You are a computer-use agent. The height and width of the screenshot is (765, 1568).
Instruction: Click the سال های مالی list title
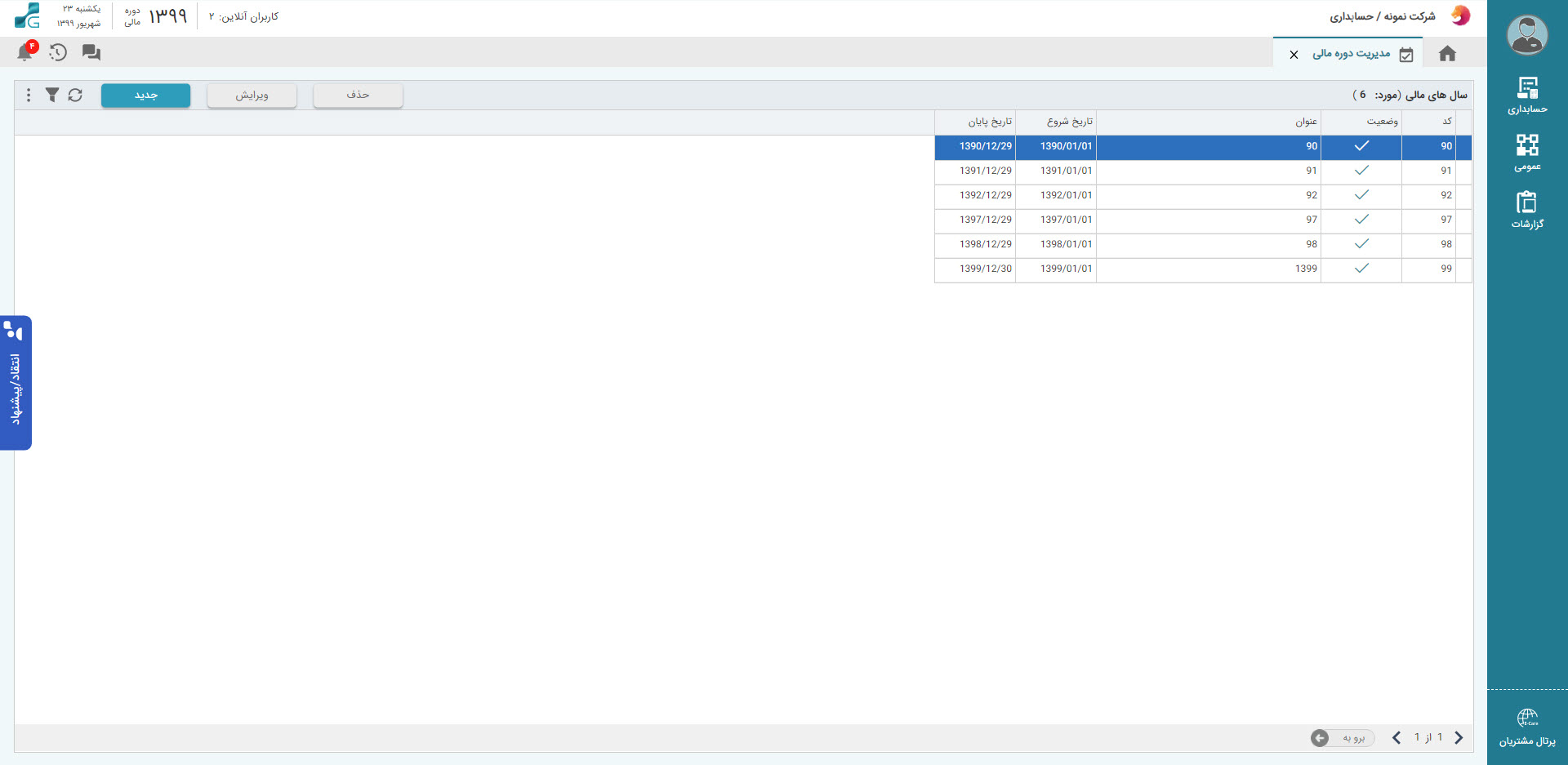tap(1410, 95)
